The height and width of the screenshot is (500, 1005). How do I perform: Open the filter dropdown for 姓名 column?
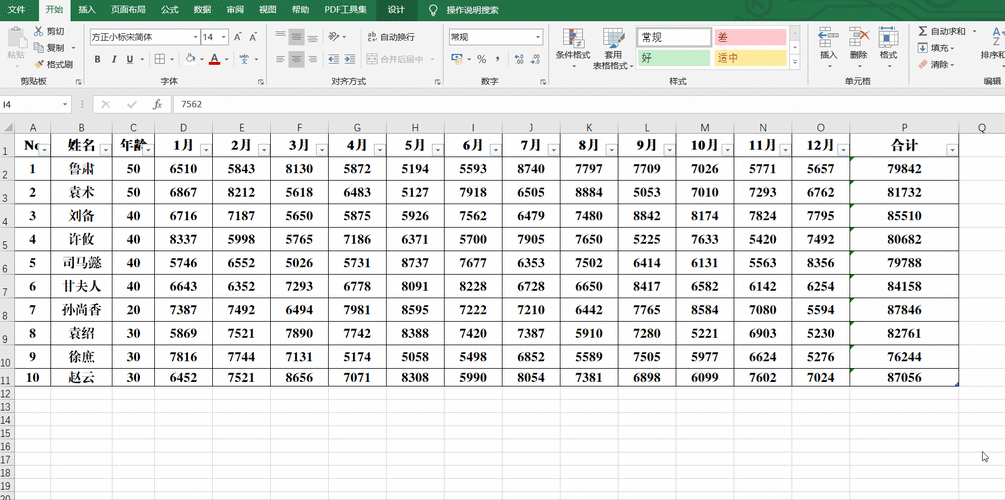[103, 149]
